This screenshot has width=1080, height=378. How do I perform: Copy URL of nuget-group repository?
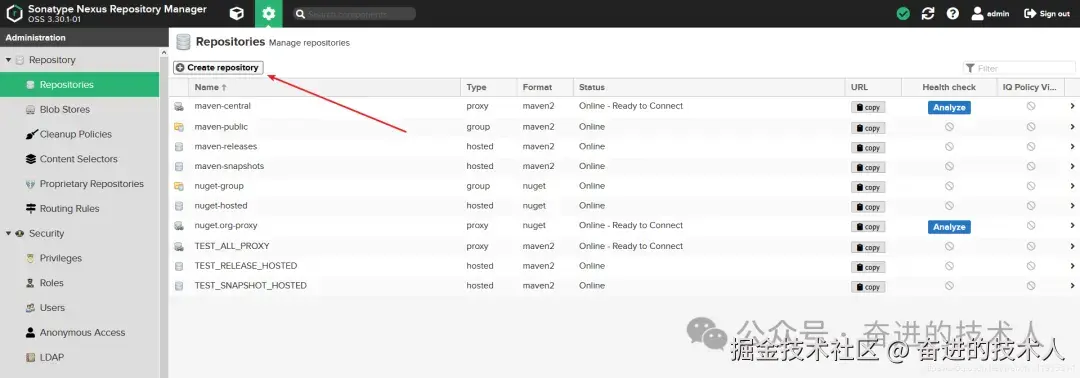[x=868, y=187]
